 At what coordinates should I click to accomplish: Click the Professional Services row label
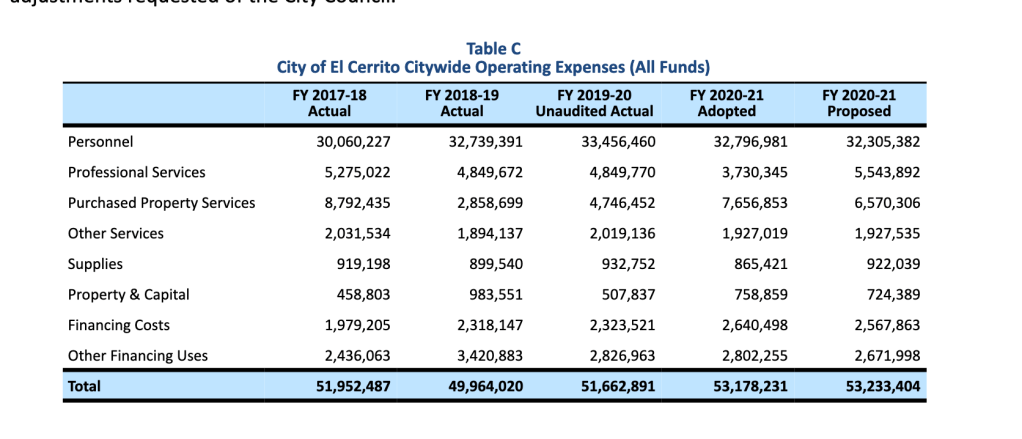[x=136, y=173]
